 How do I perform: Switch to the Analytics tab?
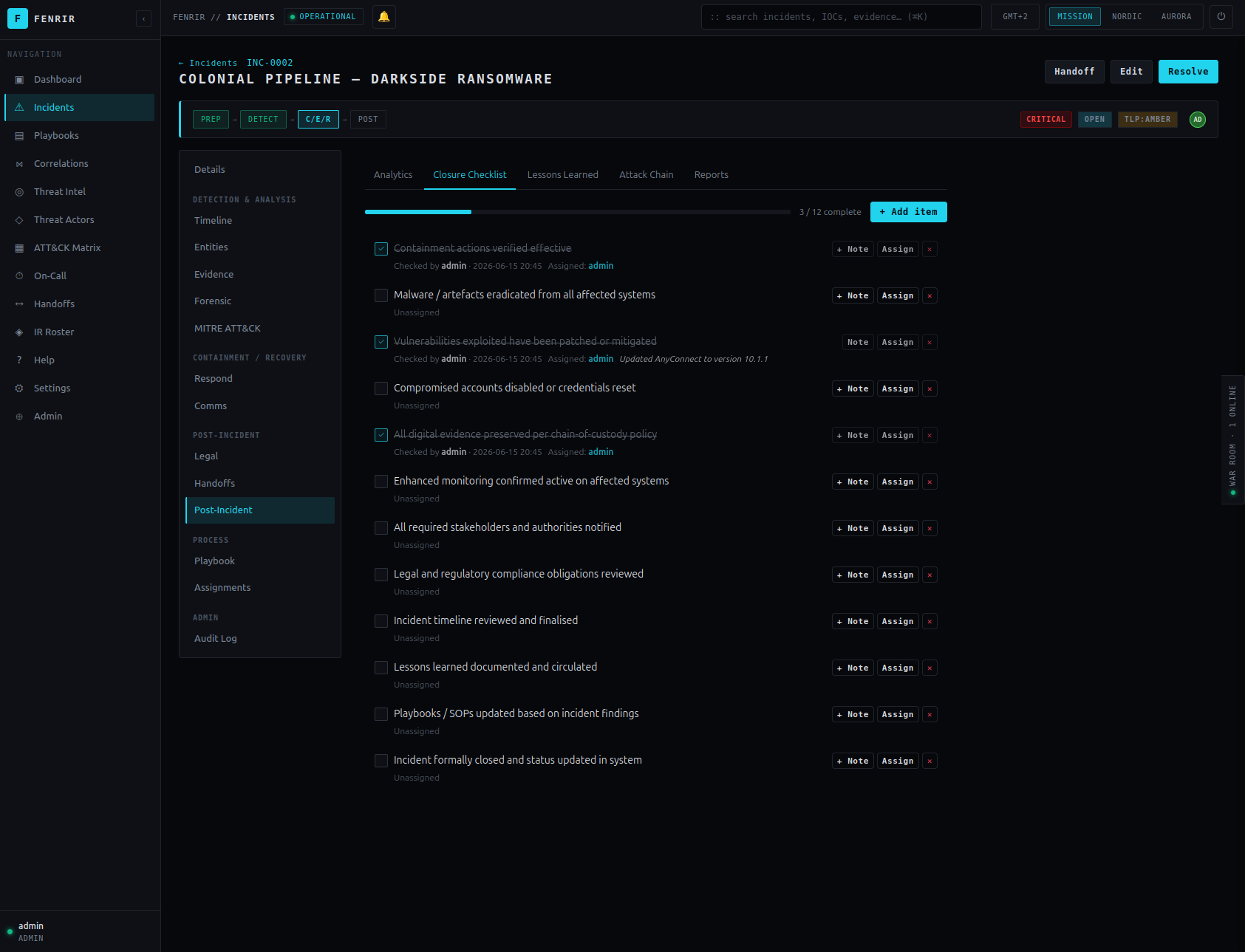(x=393, y=175)
